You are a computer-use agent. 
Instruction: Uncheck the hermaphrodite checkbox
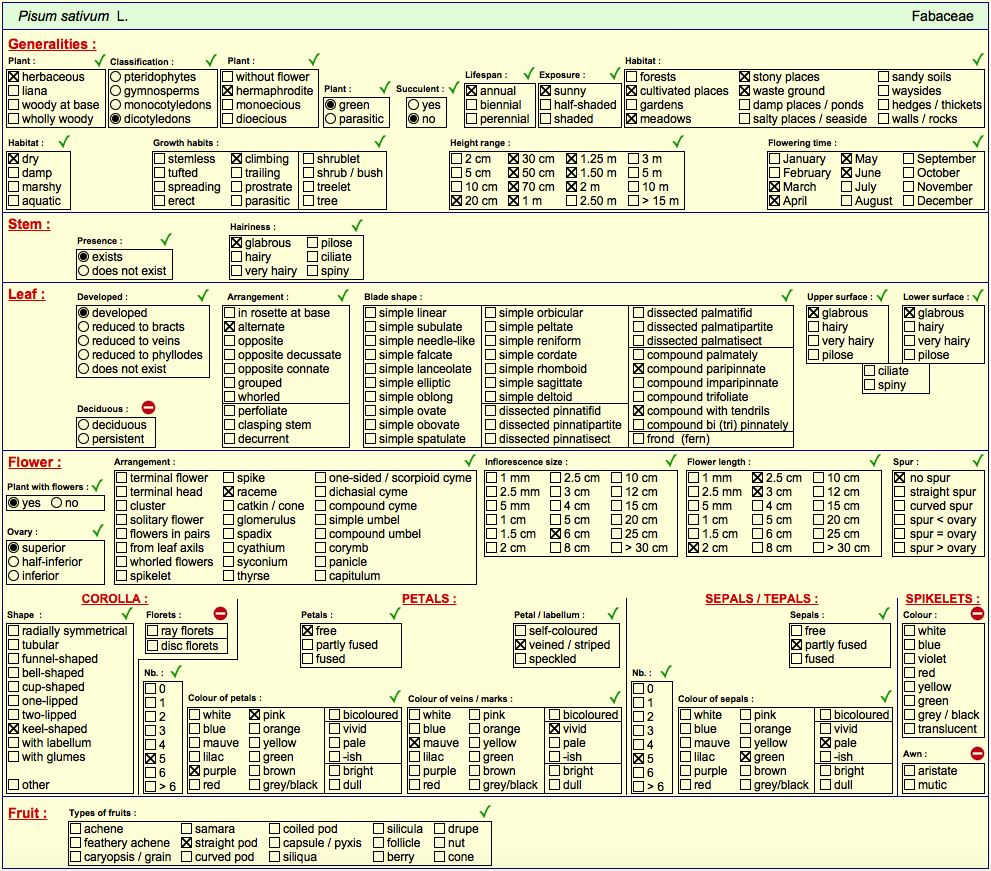pos(228,91)
